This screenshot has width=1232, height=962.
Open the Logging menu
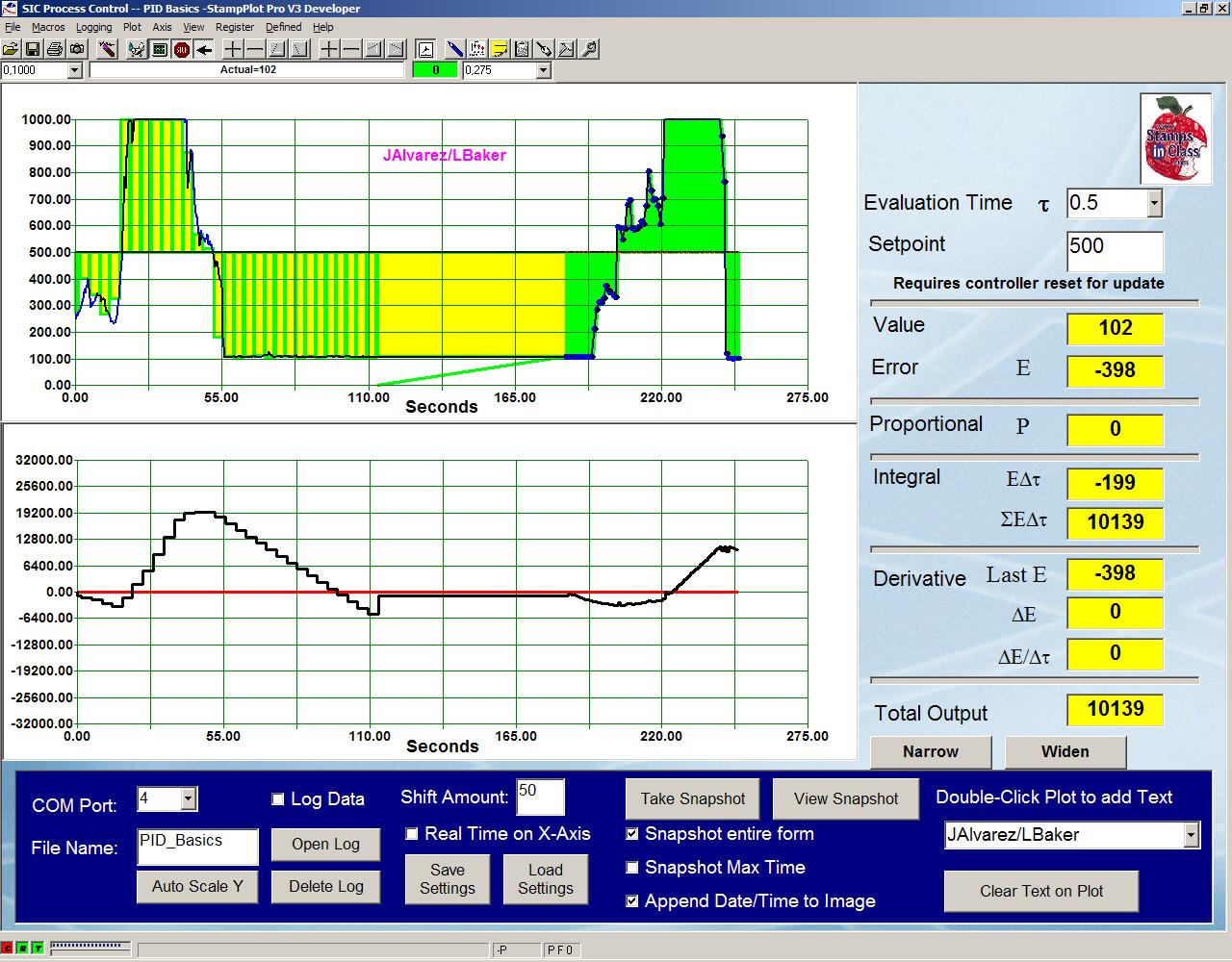93,27
